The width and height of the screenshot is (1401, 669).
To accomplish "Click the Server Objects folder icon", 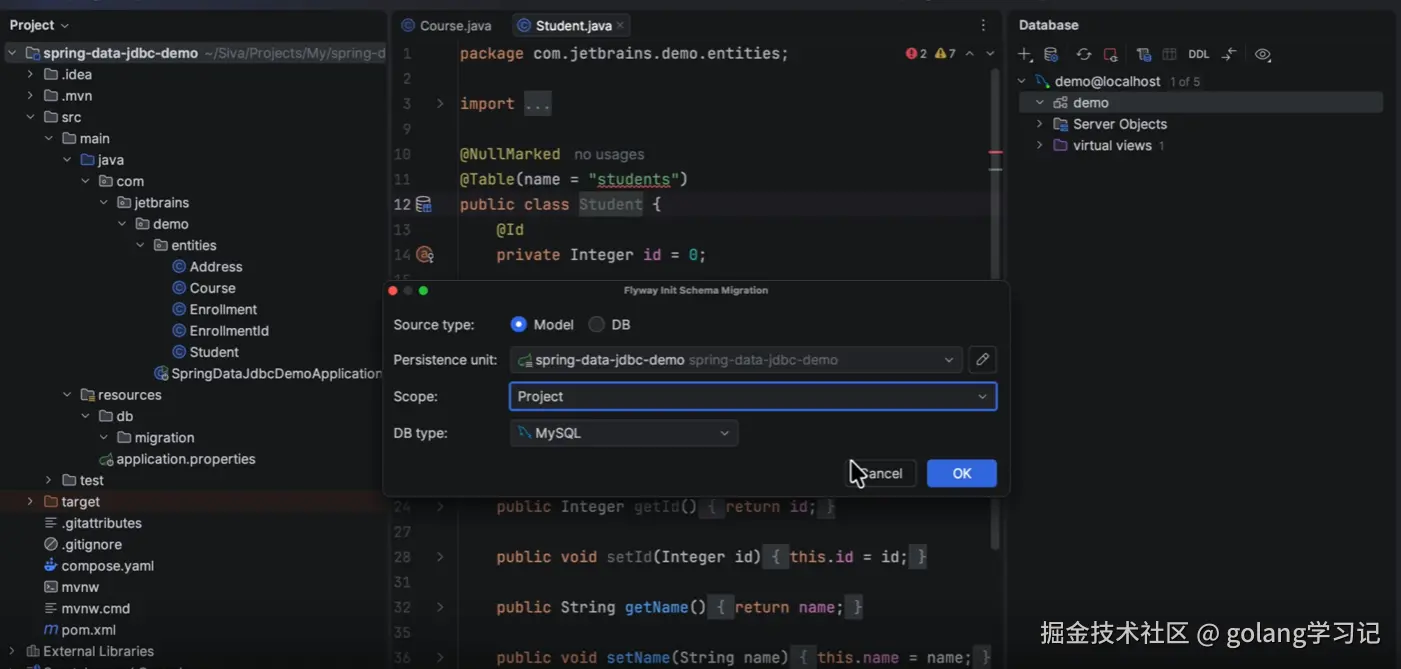I will (x=1061, y=124).
